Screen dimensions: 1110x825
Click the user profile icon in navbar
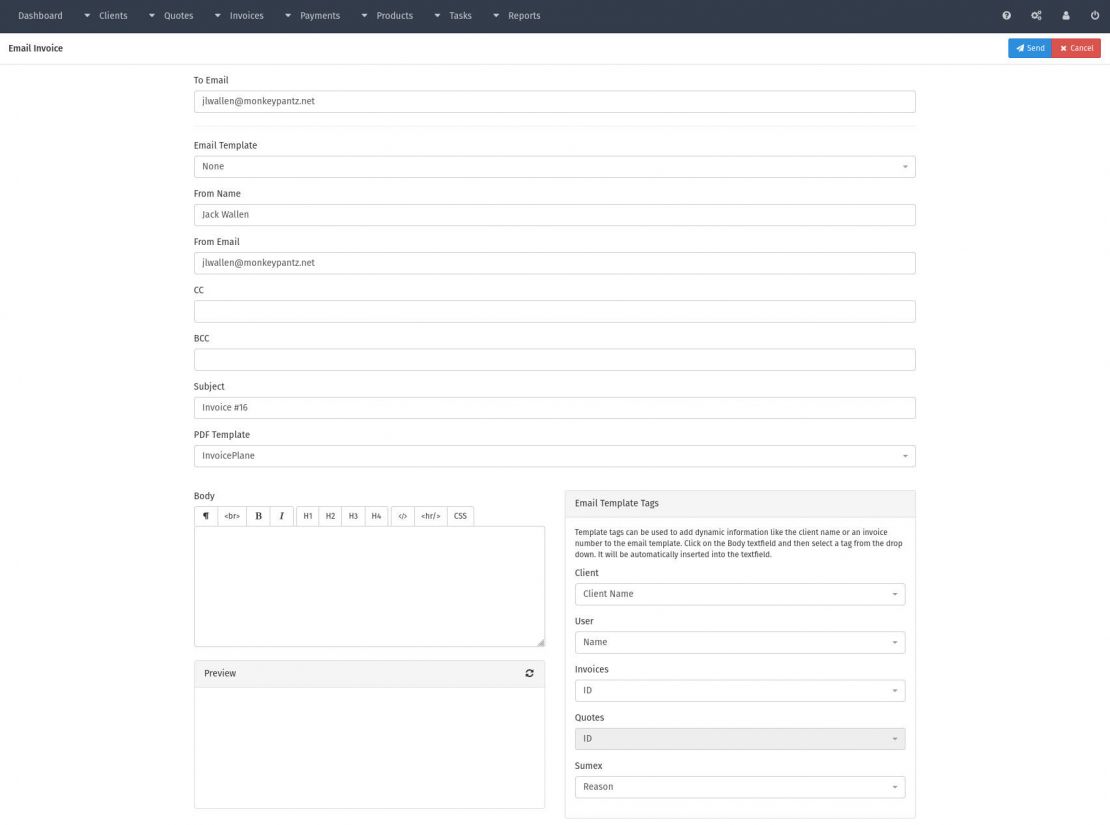(1065, 15)
